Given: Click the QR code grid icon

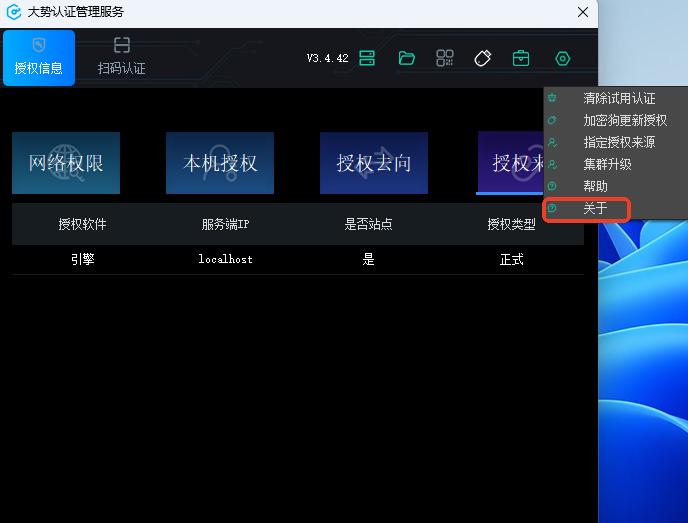Looking at the screenshot, I should point(444,58).
